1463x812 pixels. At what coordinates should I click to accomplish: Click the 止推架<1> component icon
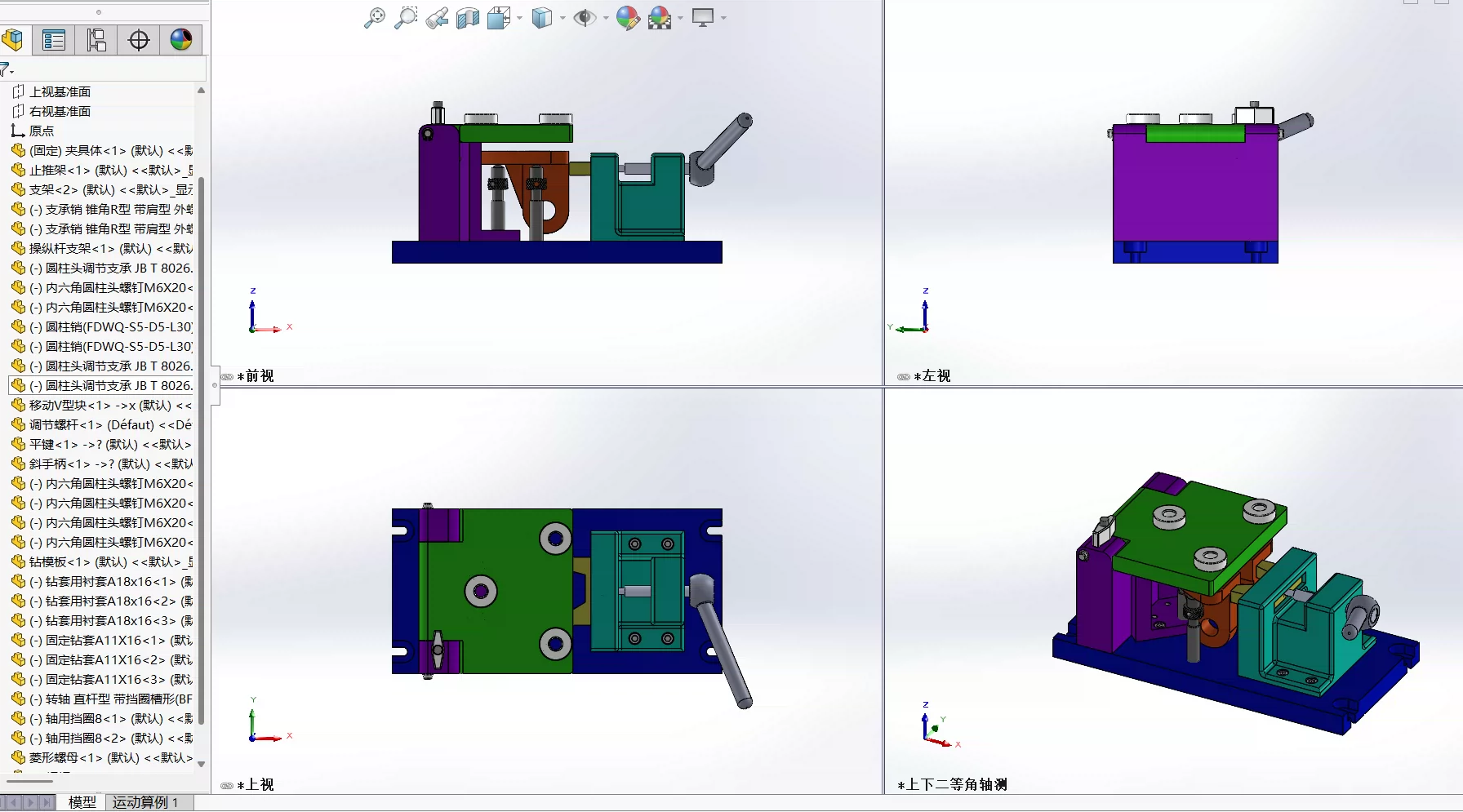(19, 170)
